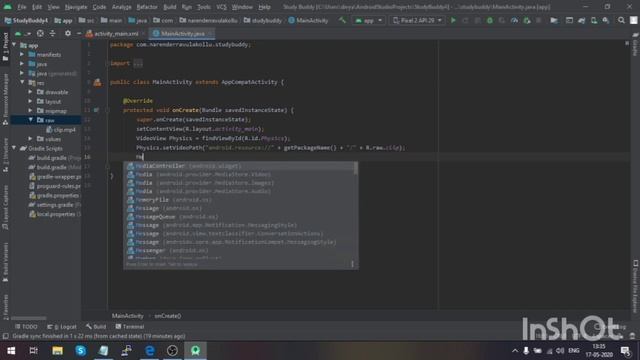Open the VCS menu
This screenshot has width=640, height=360.
(221, 7)
